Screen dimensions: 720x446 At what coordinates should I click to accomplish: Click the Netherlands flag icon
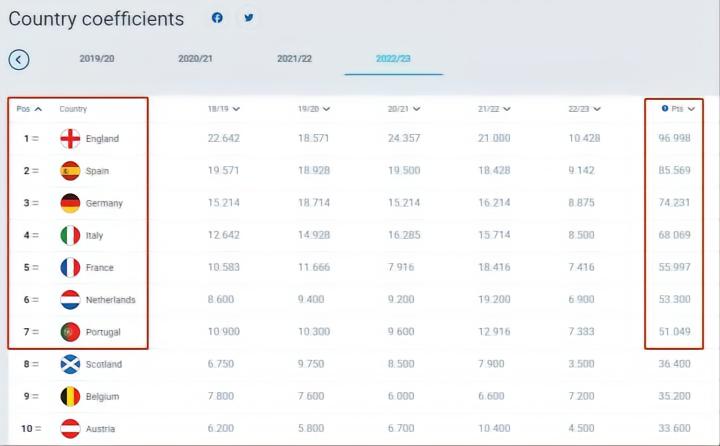point(70,299)
